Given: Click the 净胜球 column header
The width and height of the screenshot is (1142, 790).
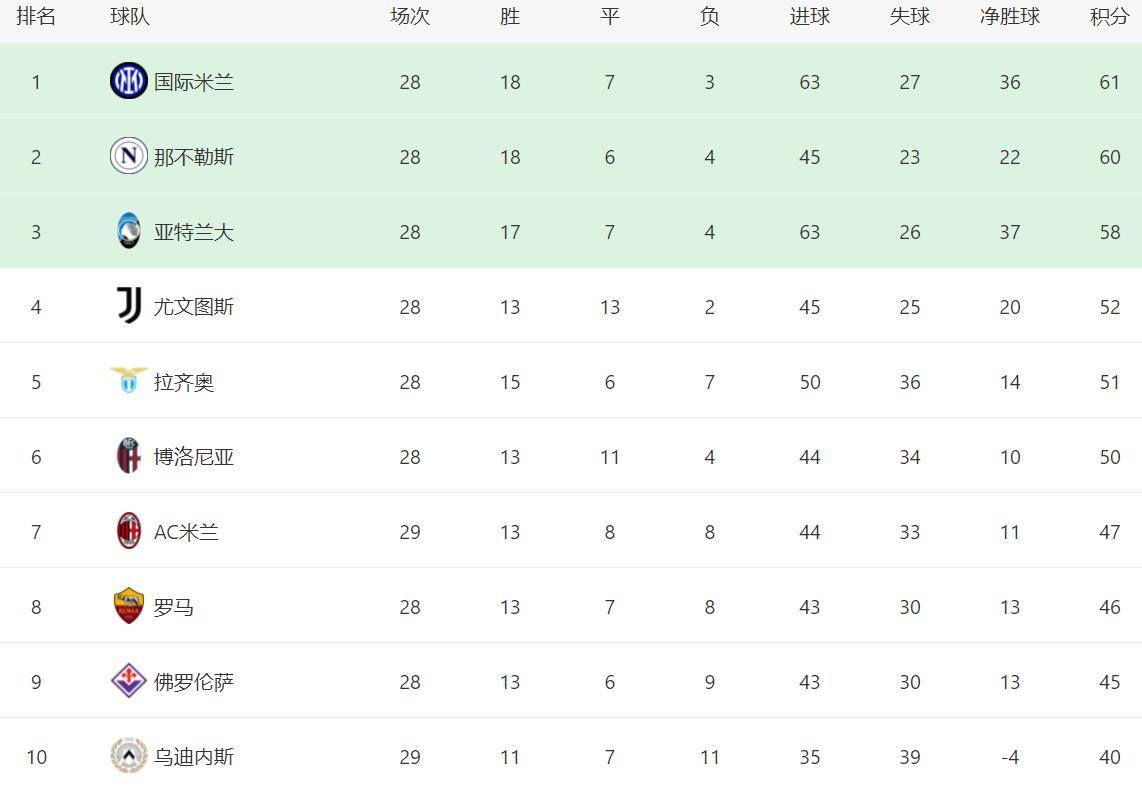Looking at the screenshot, I should click(1010, 17).
